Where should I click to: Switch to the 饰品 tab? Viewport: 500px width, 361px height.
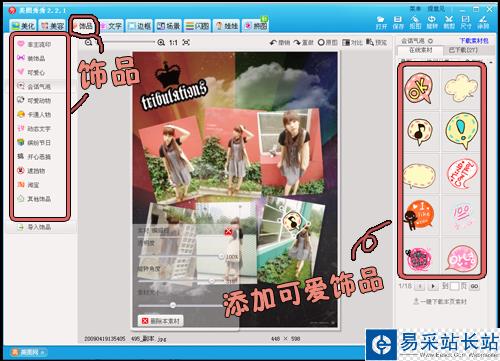83,26
